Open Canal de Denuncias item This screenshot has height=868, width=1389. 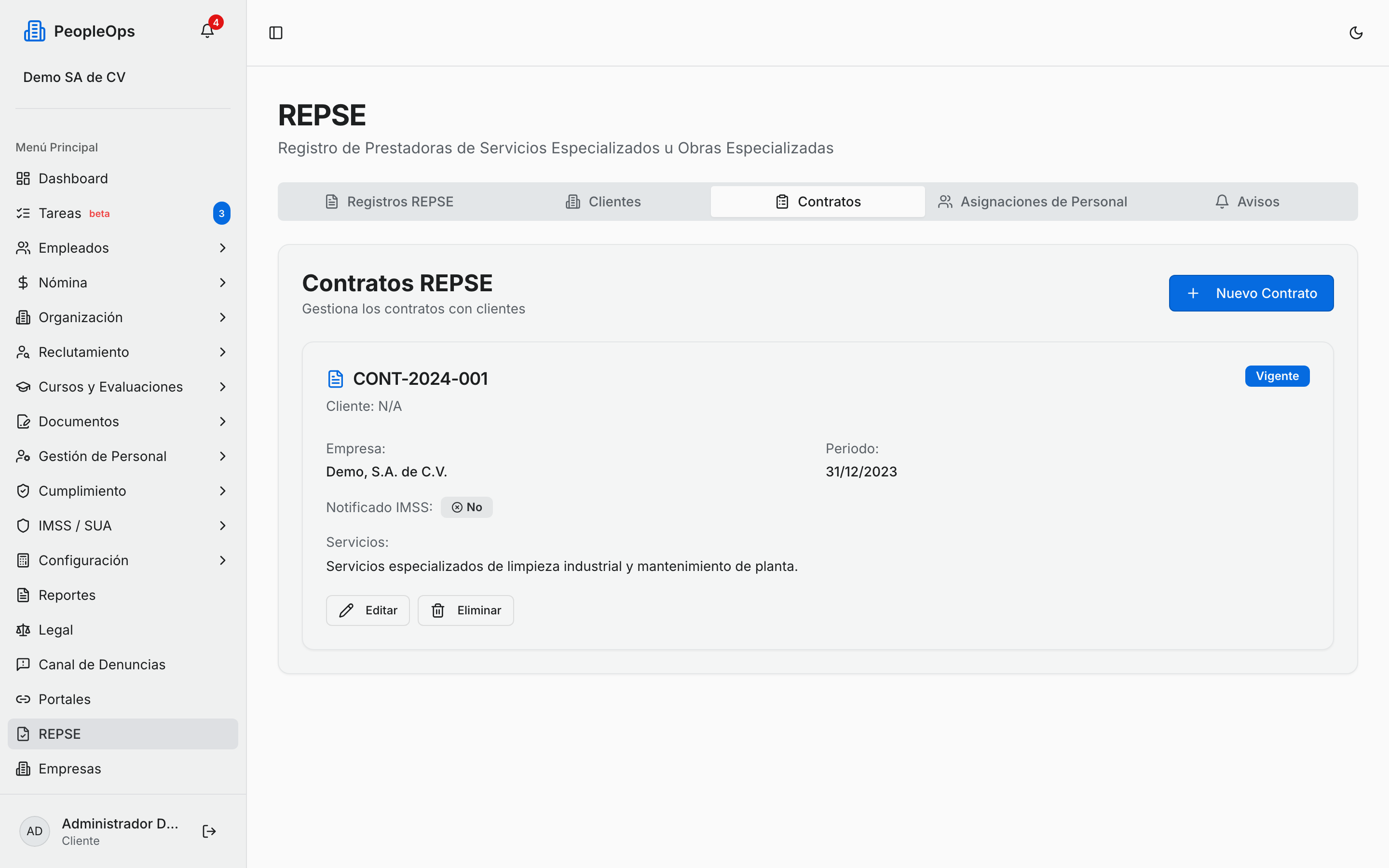(x=123, y=665)
